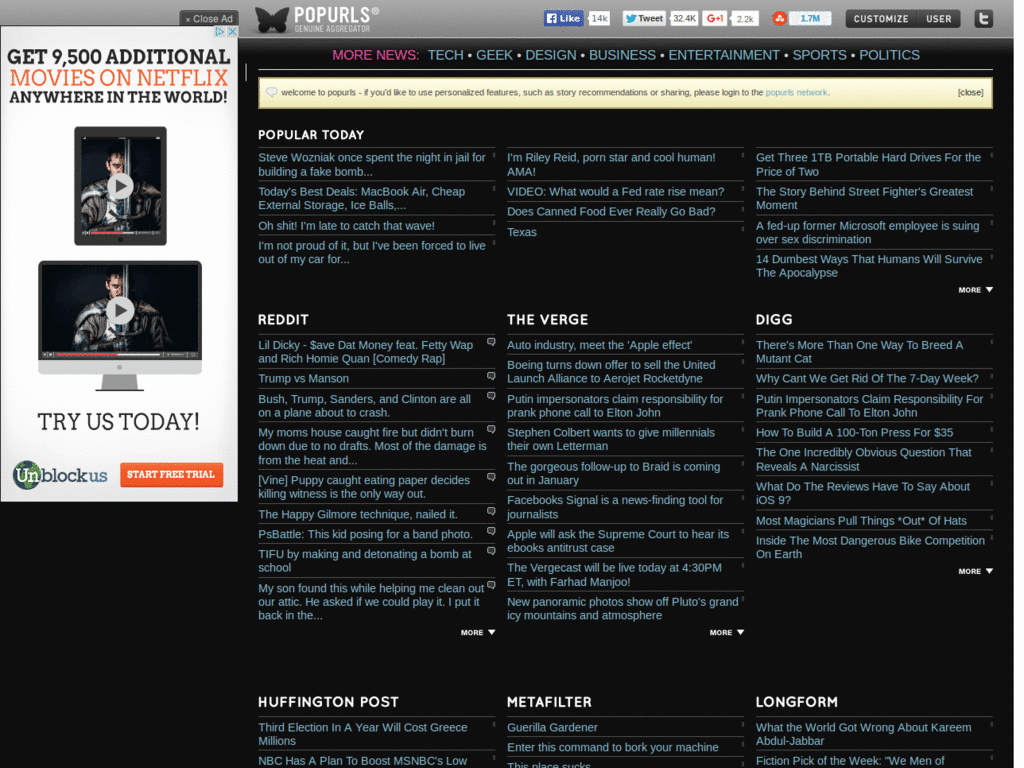Viewport: 1024px width, 768px height.
Task: Open the POLITICS news category
Action: (x=889, y=56)
